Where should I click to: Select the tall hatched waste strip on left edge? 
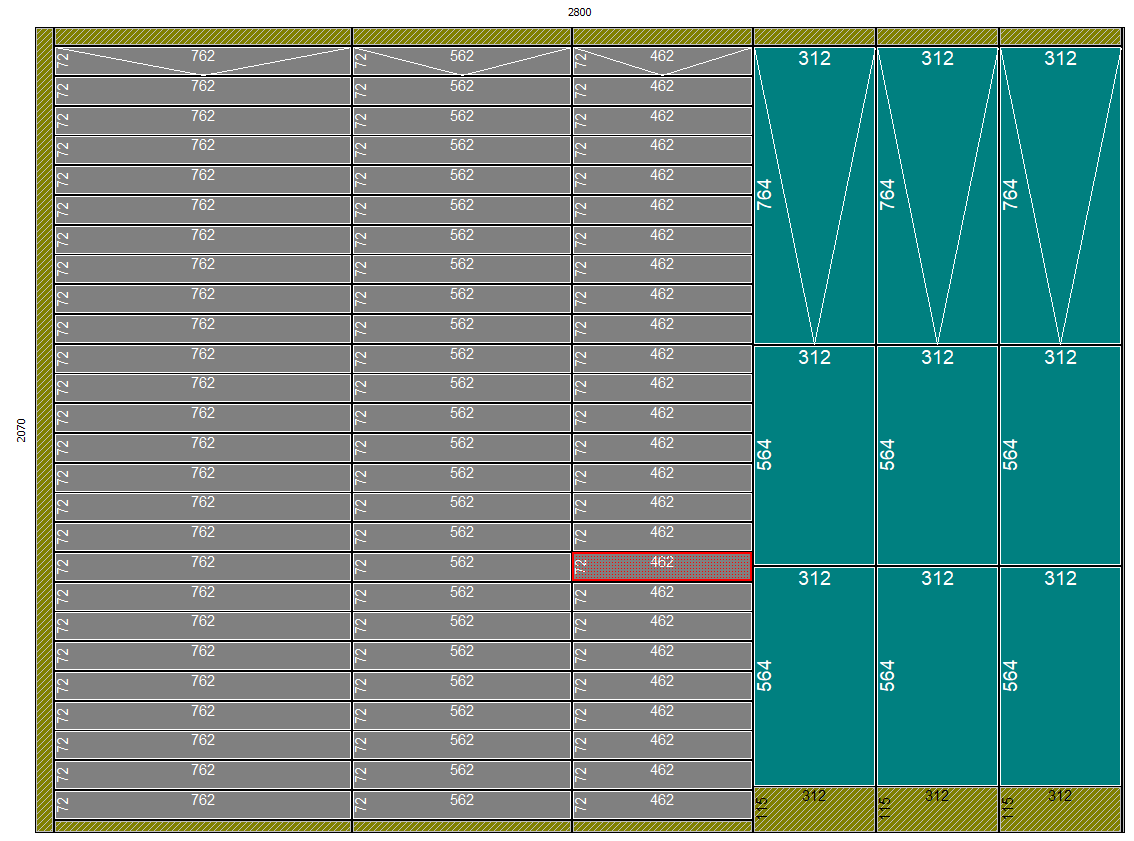pos(44,430)
